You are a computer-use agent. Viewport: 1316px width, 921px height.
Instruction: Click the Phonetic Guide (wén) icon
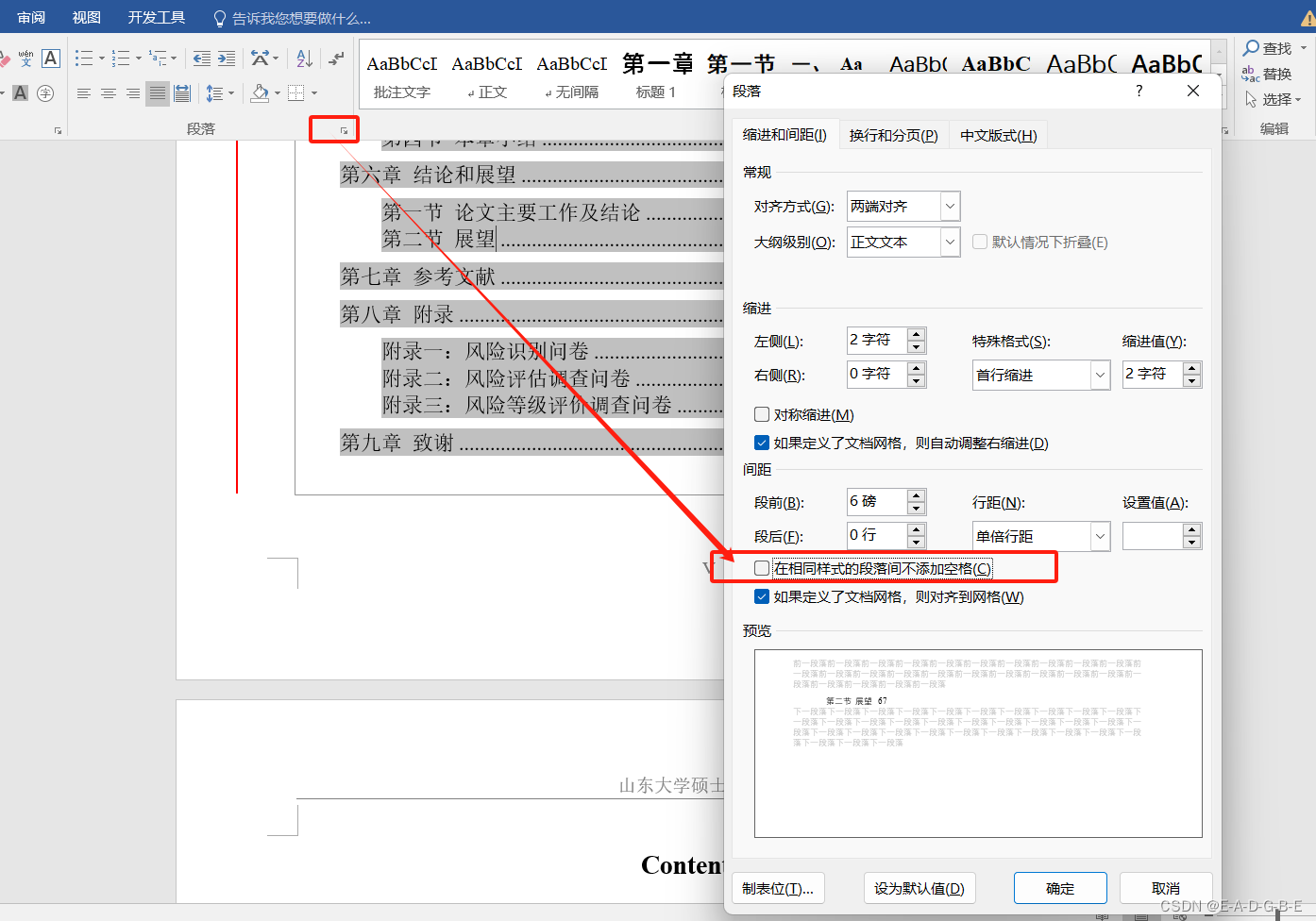pos(25,59)
